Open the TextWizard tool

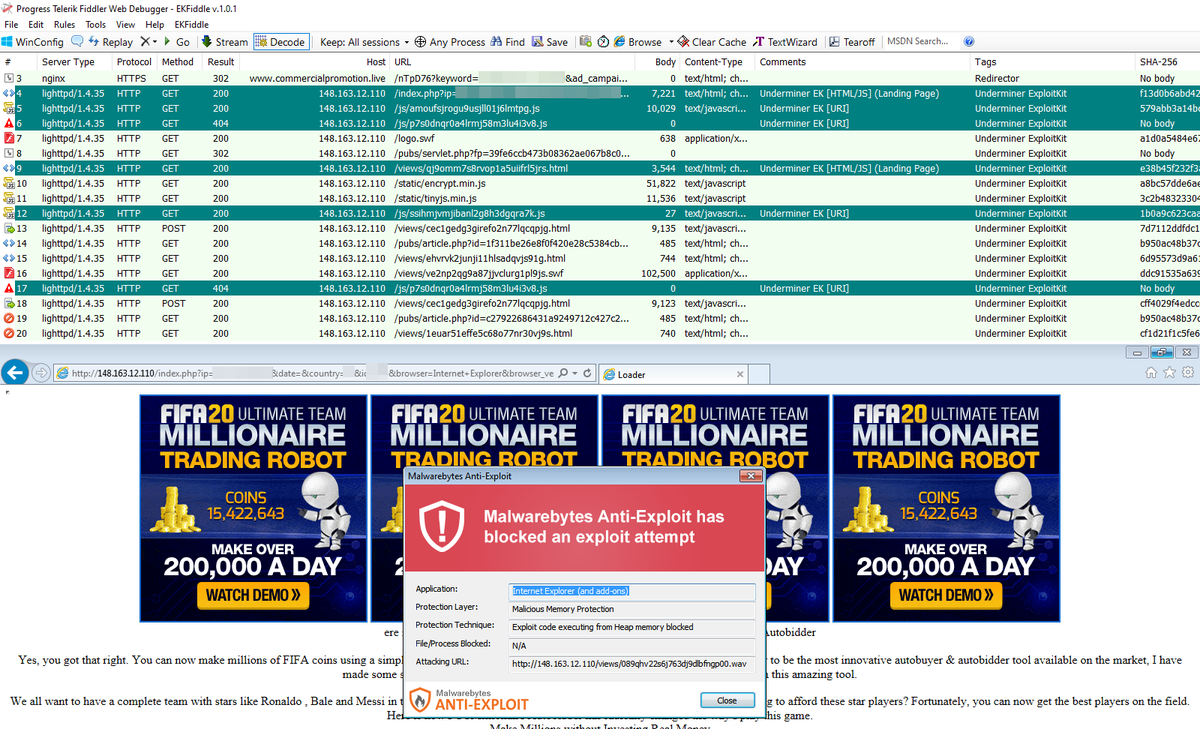[x=786, y=42]
